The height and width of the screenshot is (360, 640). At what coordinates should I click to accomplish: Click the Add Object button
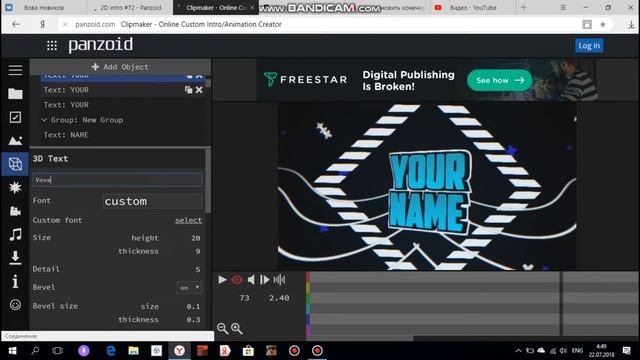(x=120, y=67)
